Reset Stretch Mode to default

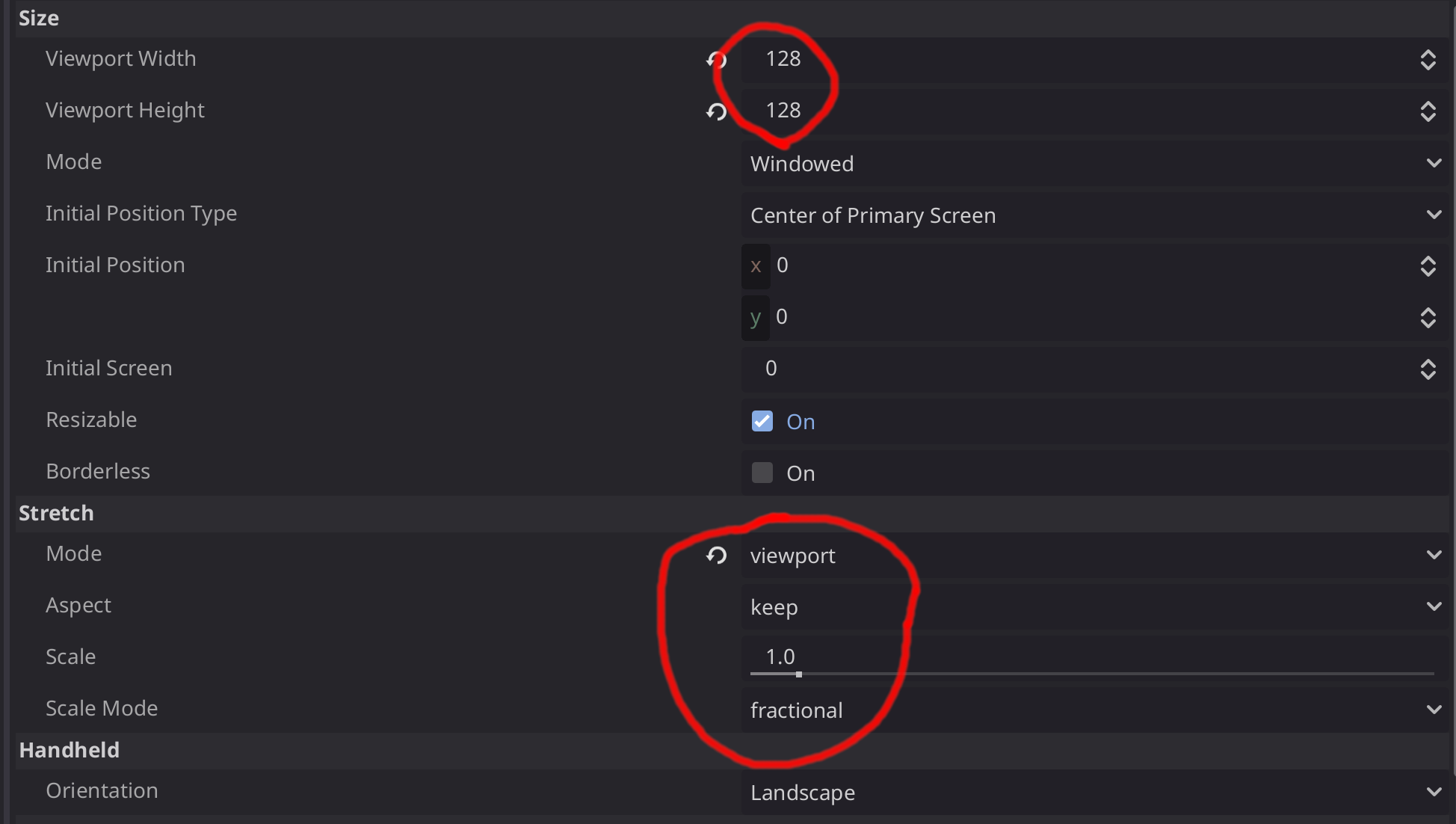tap(716, 556)
